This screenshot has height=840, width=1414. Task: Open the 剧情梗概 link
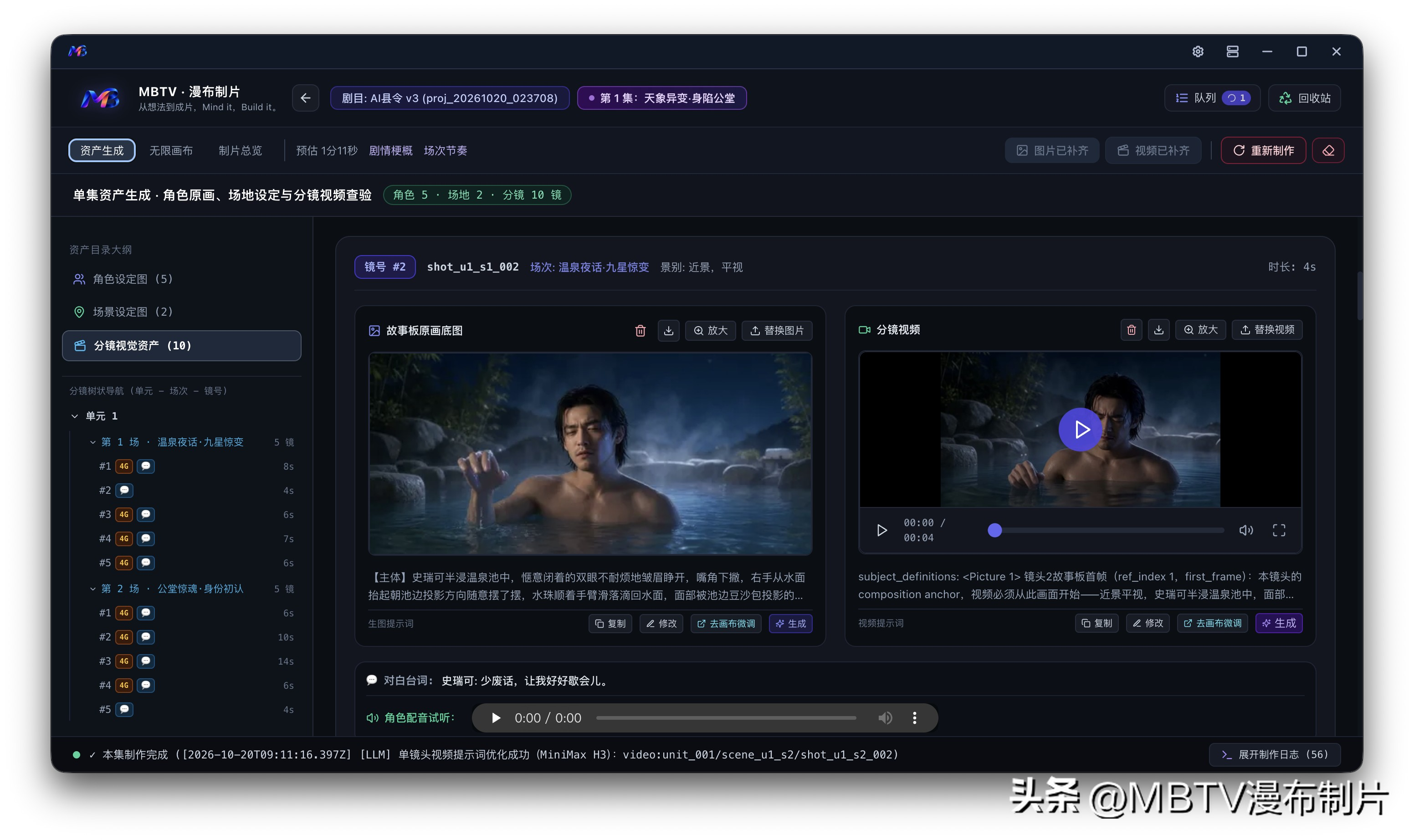390,151
